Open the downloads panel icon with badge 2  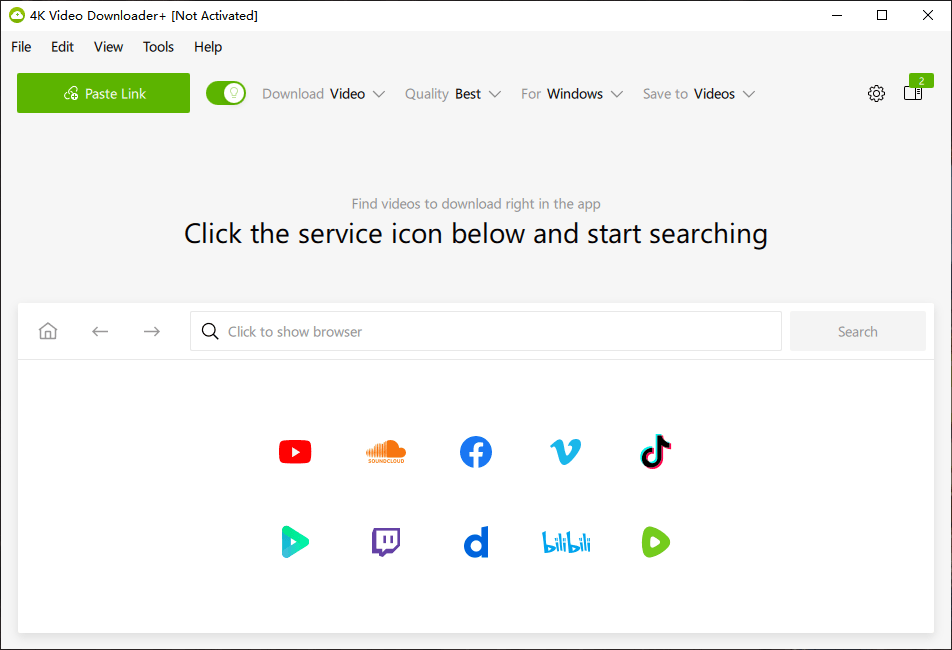point(913,93)
